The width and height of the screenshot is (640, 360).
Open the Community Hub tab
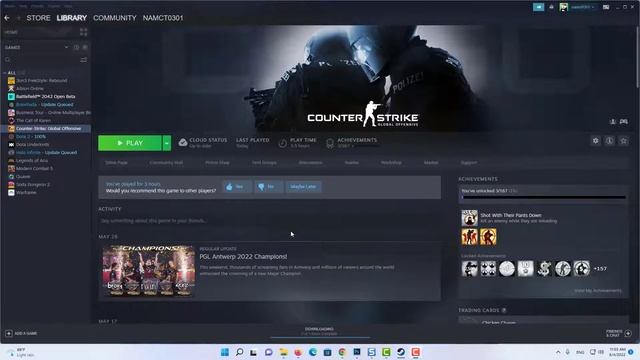(x=166, y=162)
